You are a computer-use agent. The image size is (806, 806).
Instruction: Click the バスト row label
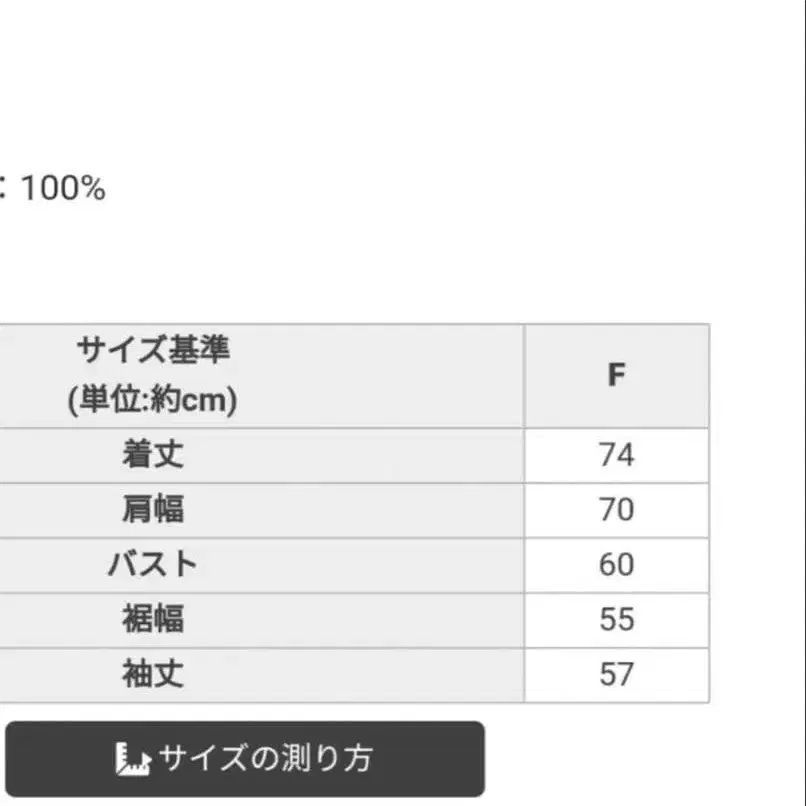(150, 564)
